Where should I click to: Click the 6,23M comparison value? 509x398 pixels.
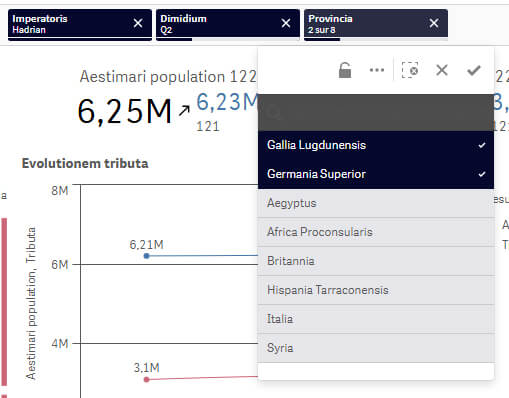pyautogui.click(x=227, y=102)
